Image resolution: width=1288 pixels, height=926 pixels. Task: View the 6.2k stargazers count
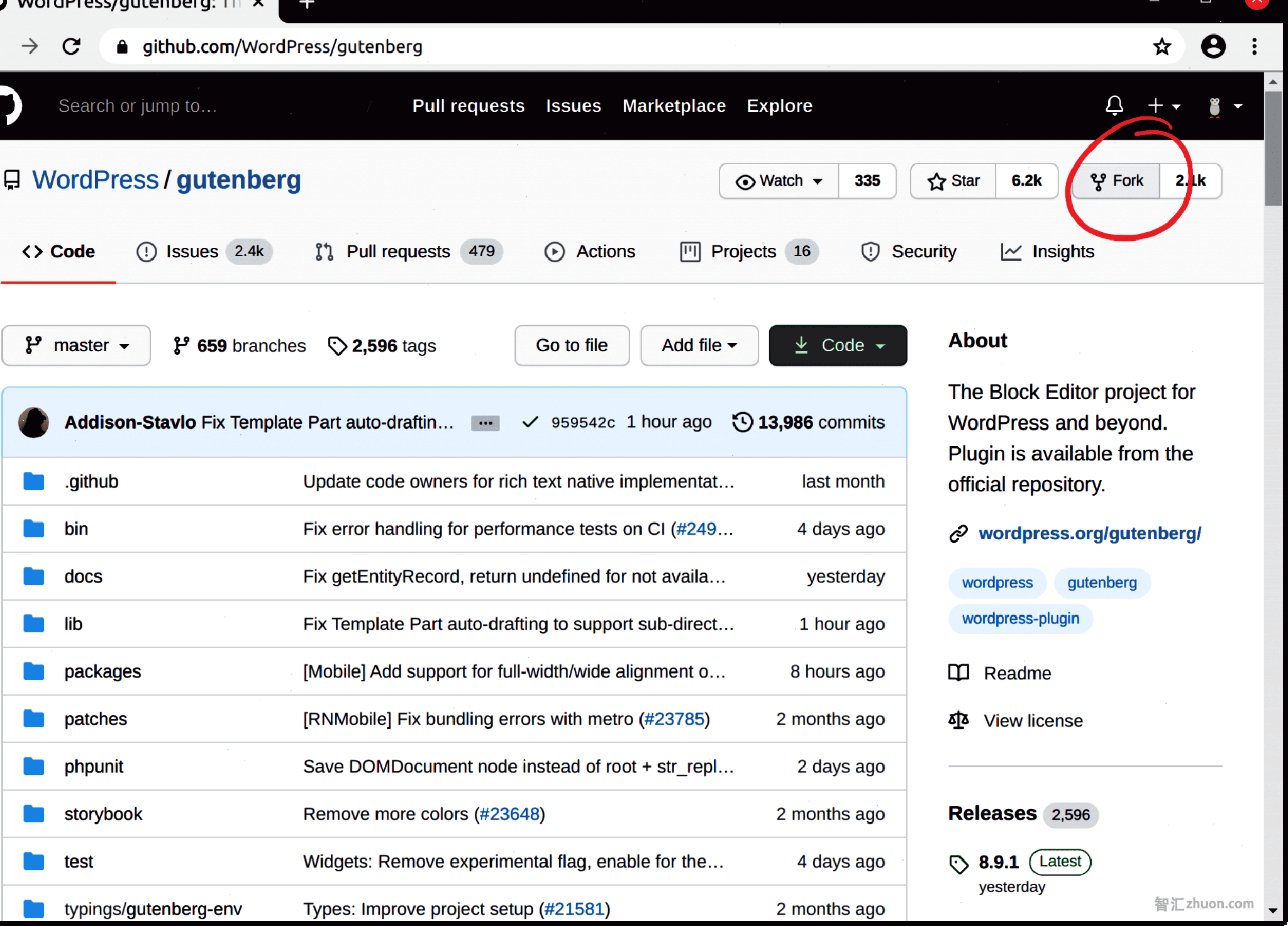point(1026,181)
